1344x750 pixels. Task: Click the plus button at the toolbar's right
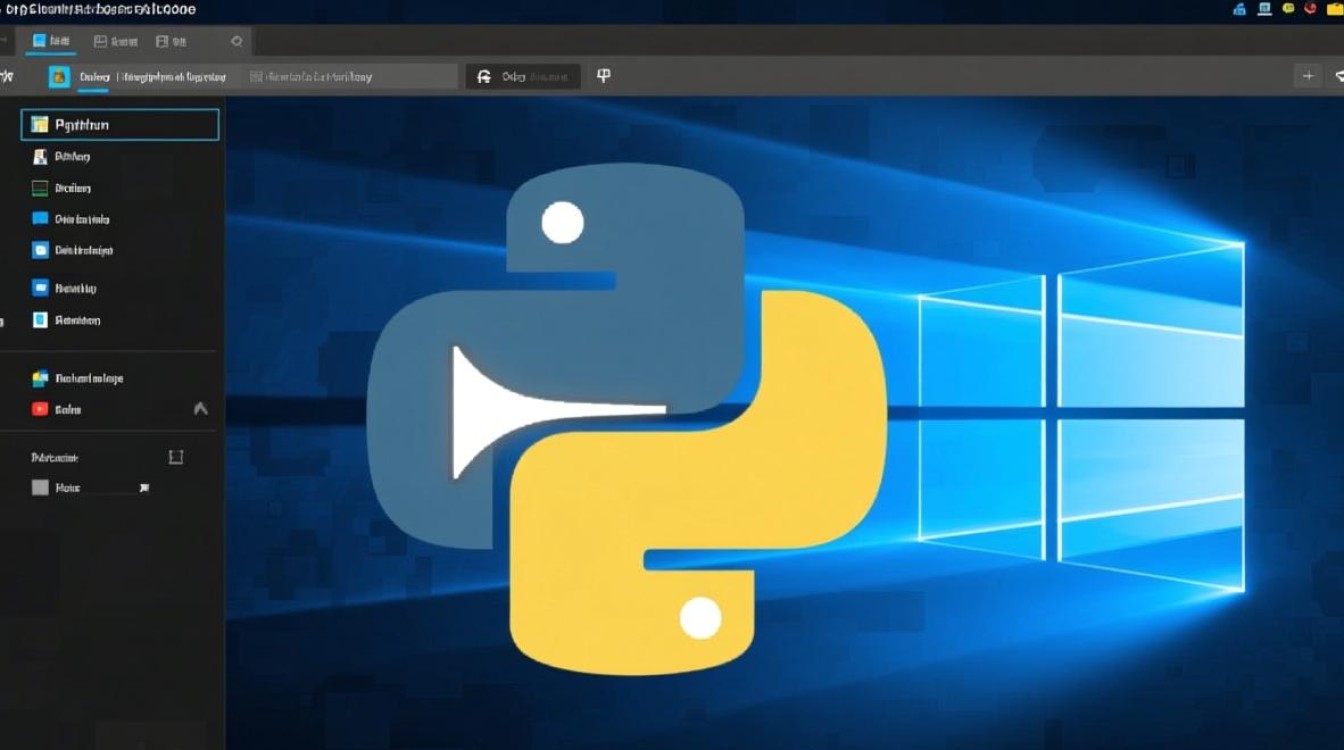click(x=1307, y=76)
